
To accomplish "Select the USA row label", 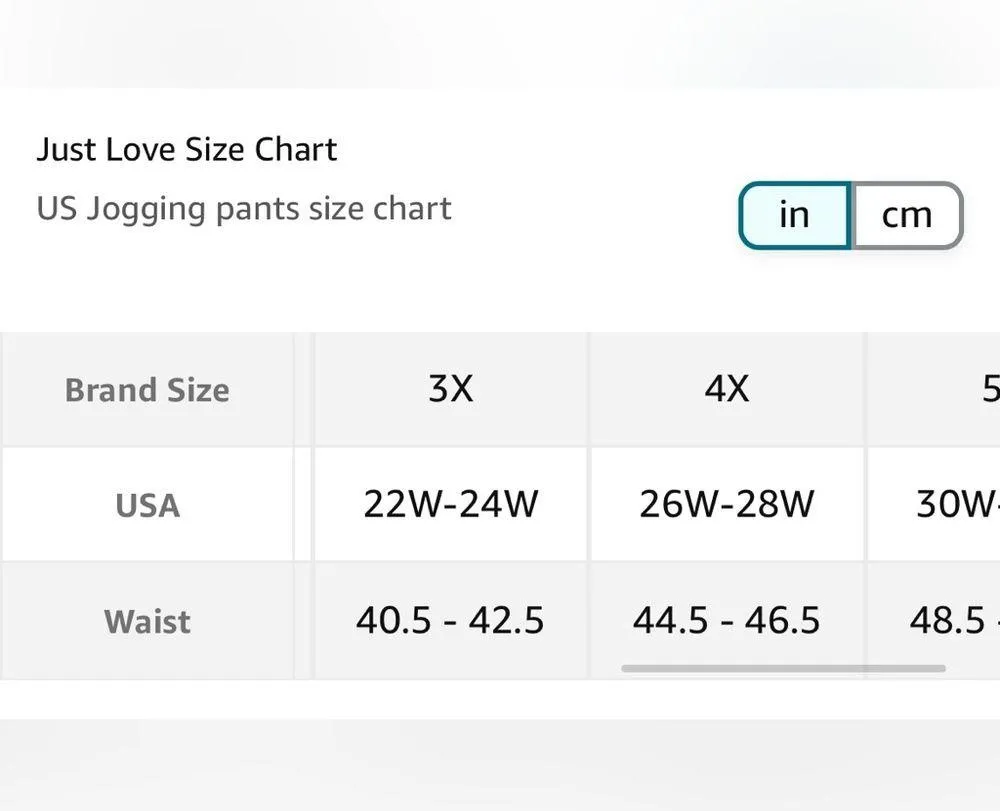I will (147, 505).
